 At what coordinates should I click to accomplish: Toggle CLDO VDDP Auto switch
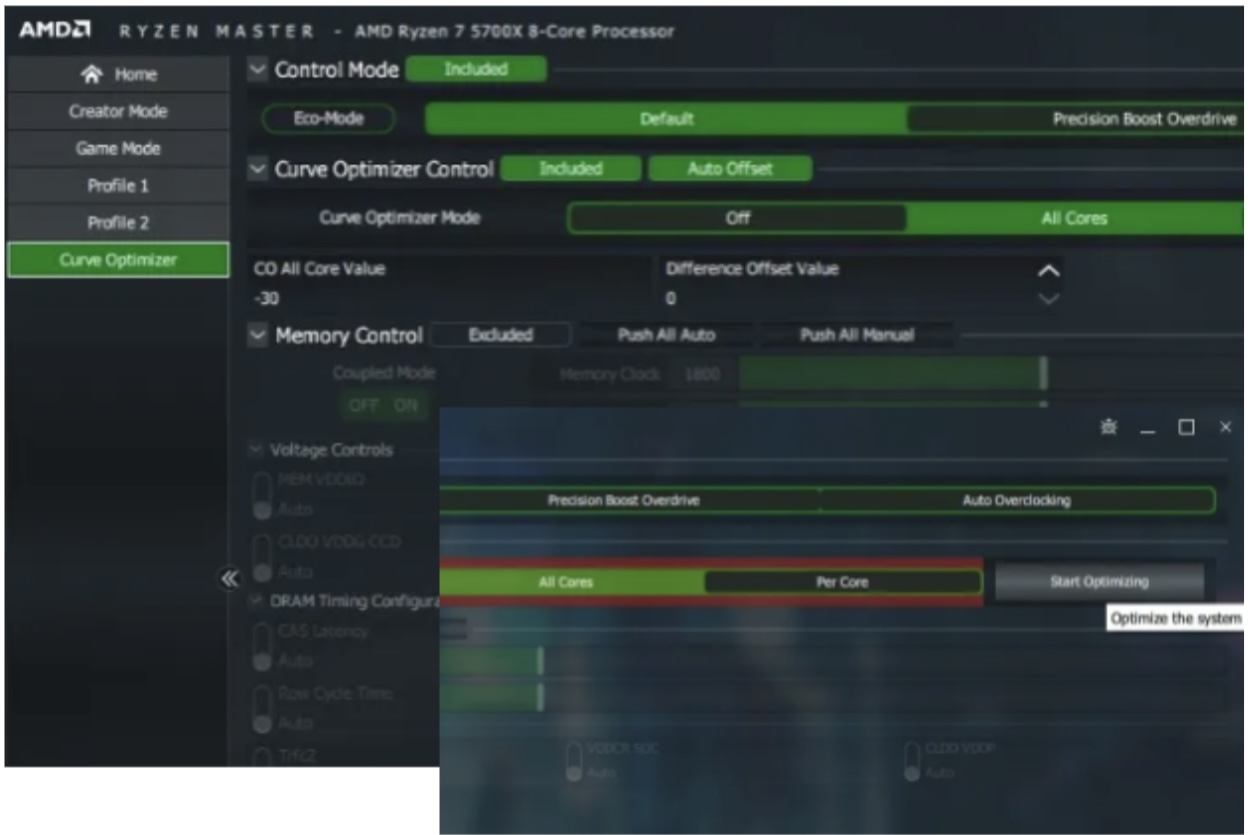pos(912,762)
